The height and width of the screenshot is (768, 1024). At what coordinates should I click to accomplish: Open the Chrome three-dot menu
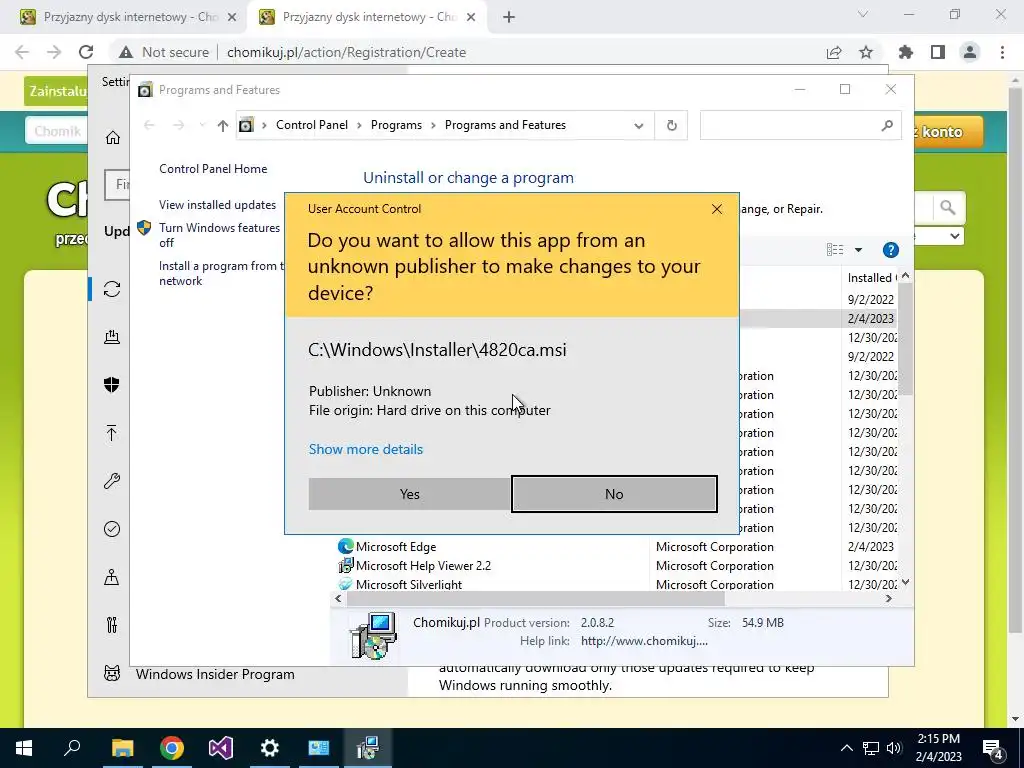pos(1002,52)
